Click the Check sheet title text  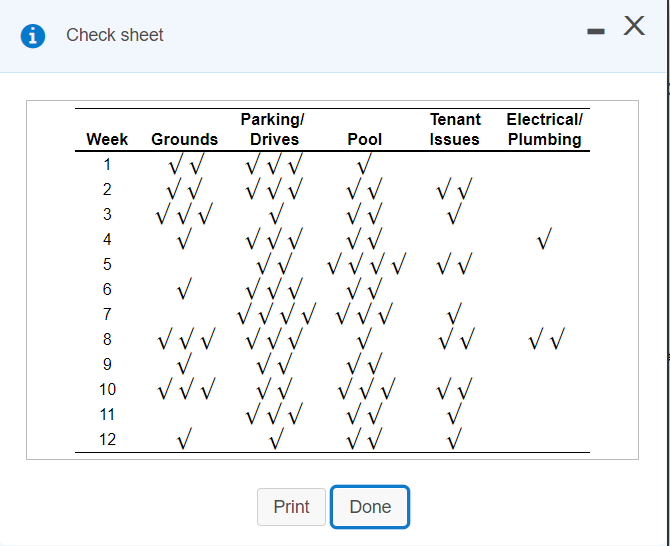[115, 35]
